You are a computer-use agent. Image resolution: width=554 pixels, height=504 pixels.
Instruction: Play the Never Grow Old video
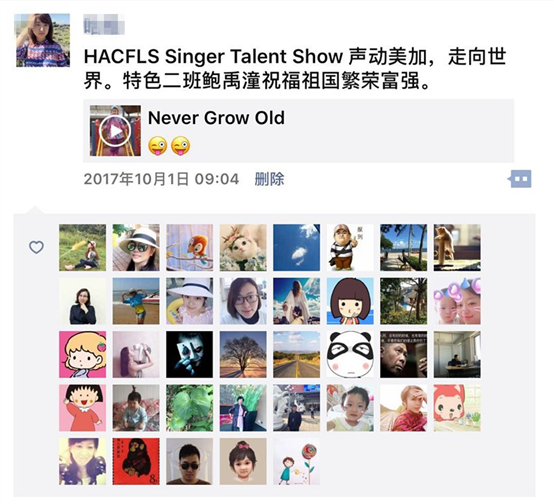pos(115,131)
